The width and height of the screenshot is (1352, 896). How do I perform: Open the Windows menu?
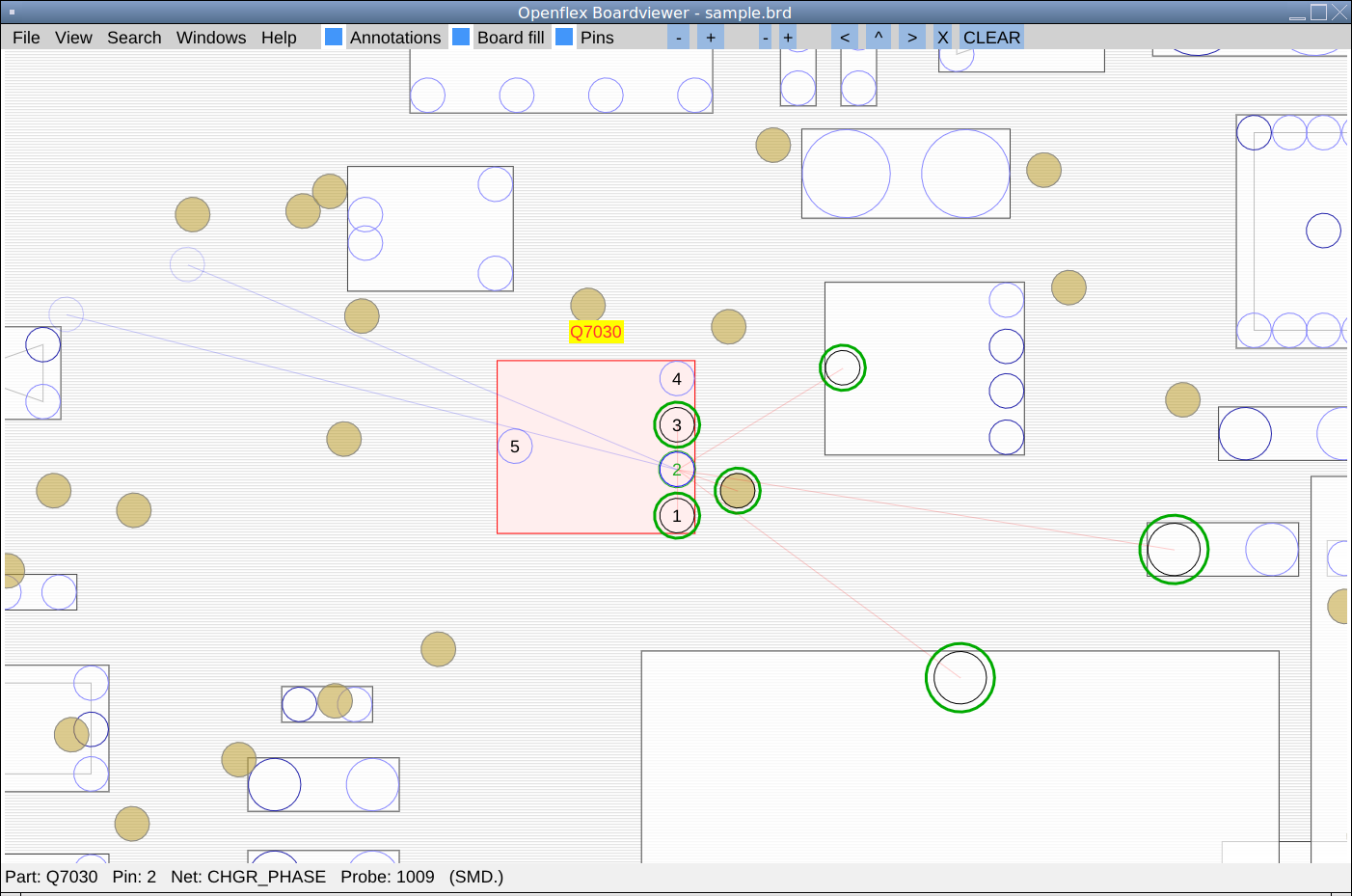tap(211, 38)
